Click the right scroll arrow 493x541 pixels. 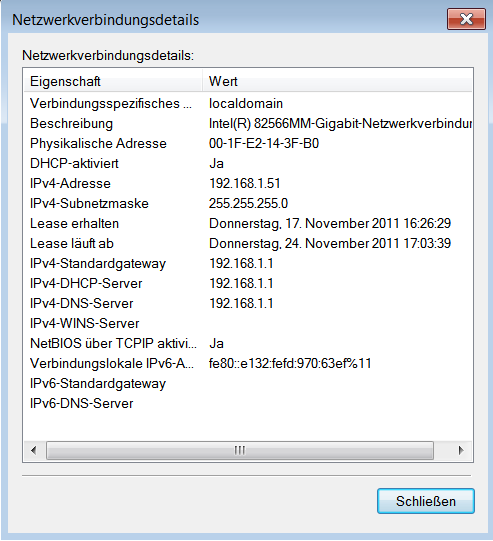pyautogui.click(x=461, y=450)
